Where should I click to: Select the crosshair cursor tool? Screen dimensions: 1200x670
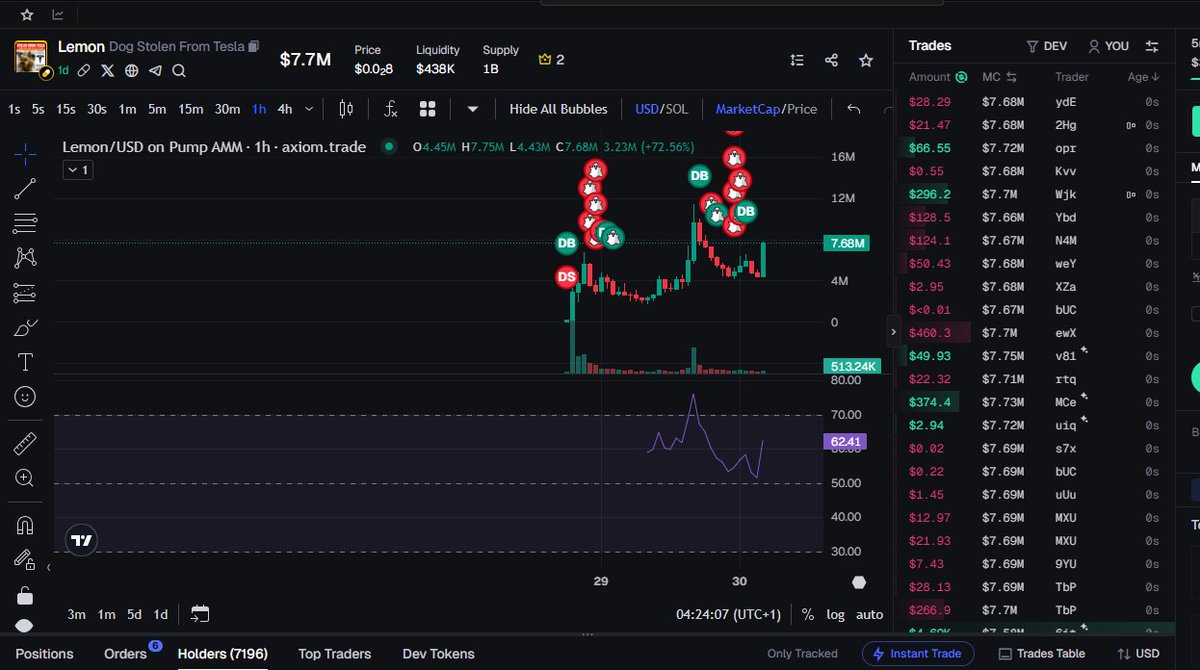[26, 152]
